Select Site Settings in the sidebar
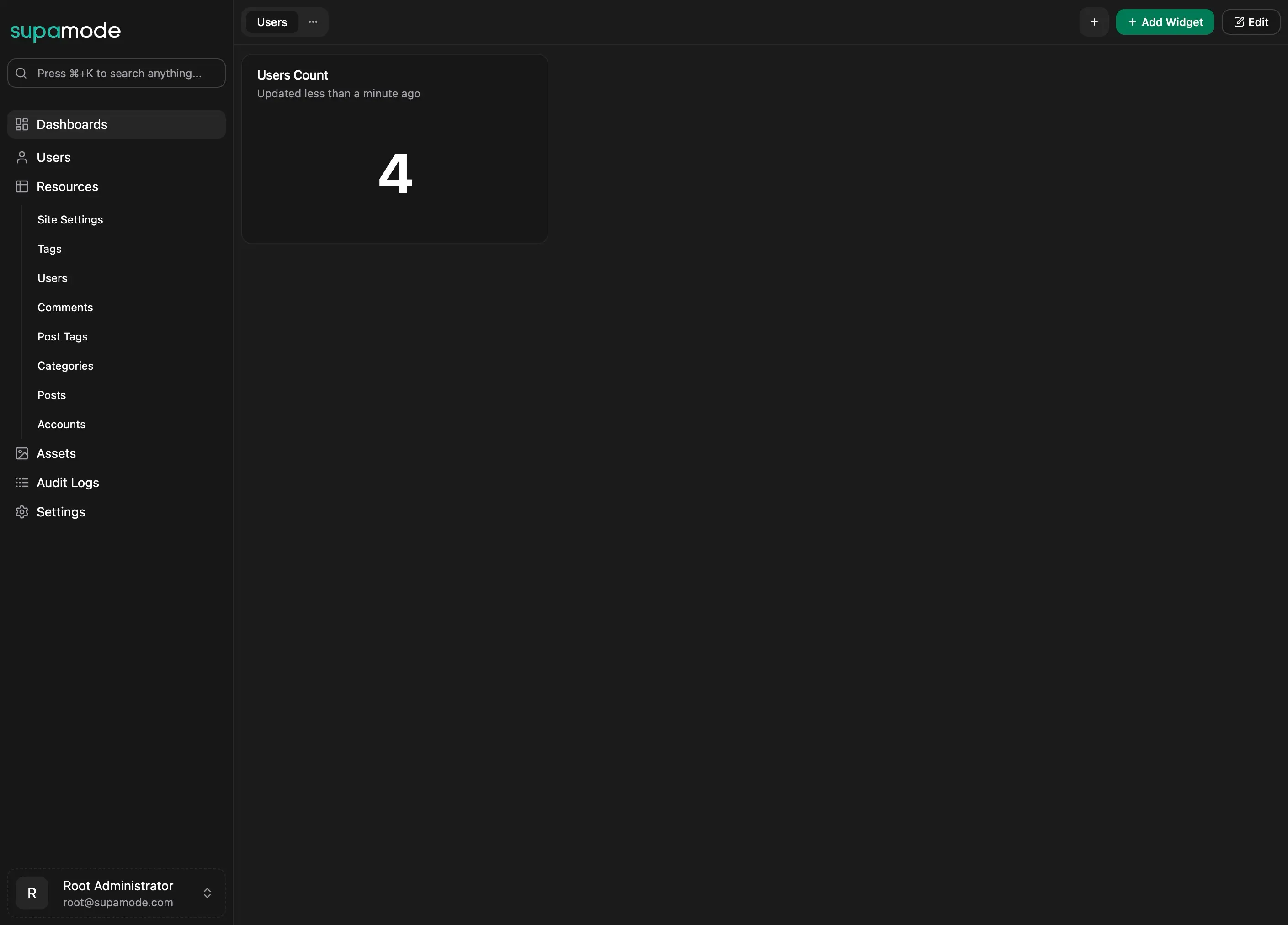 70,219
